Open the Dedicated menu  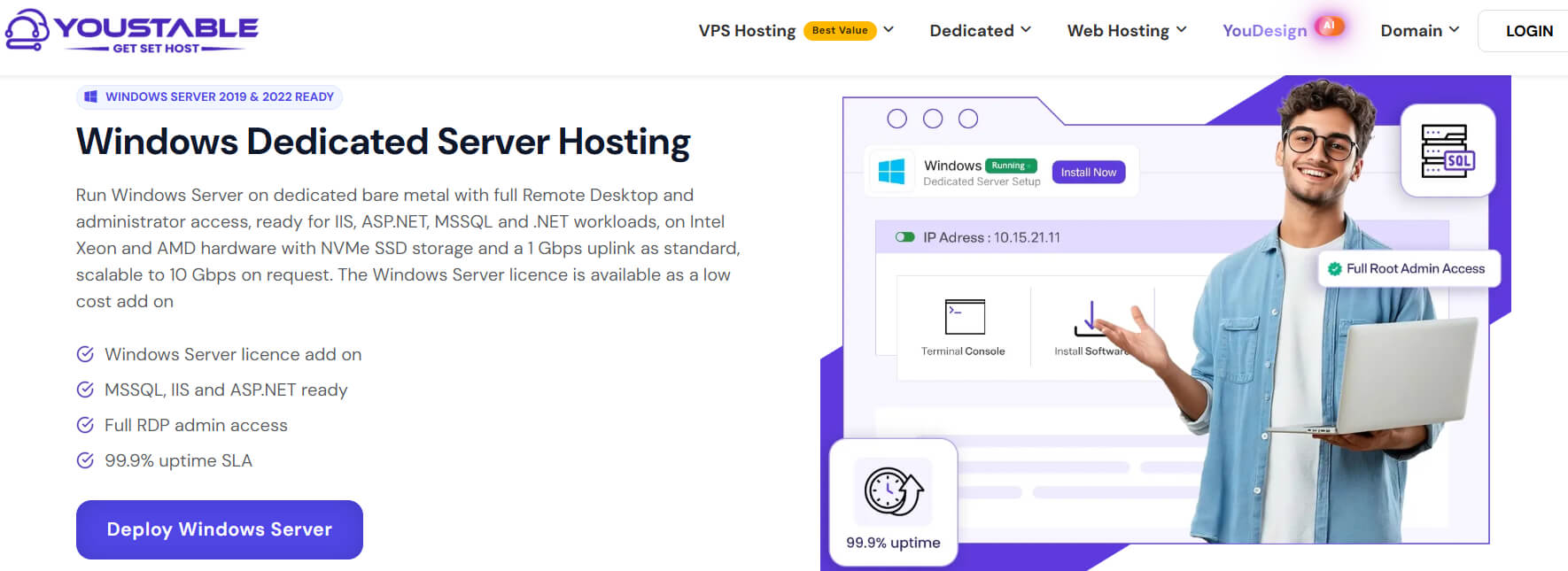971,31
